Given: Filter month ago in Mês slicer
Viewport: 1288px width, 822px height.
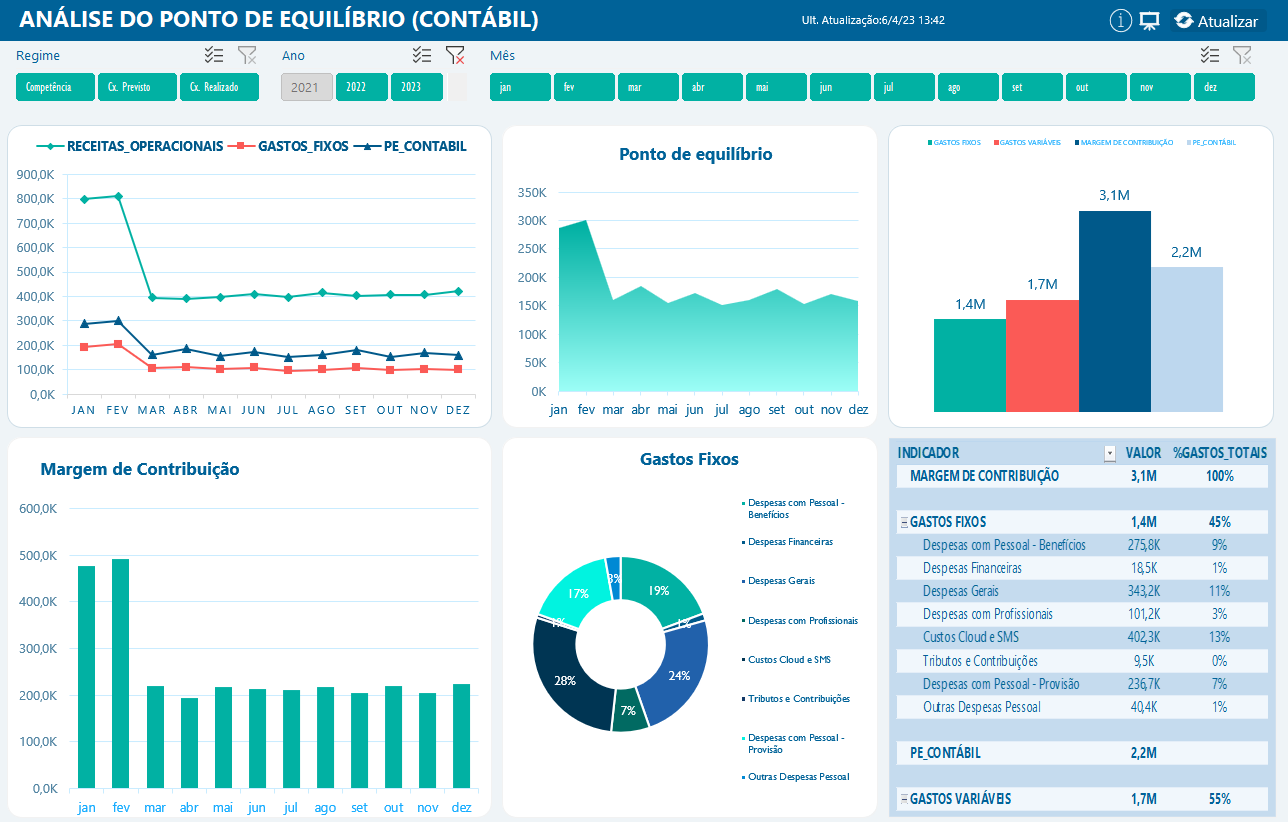Looking at the screenshot, I should (x=968, y=87).
